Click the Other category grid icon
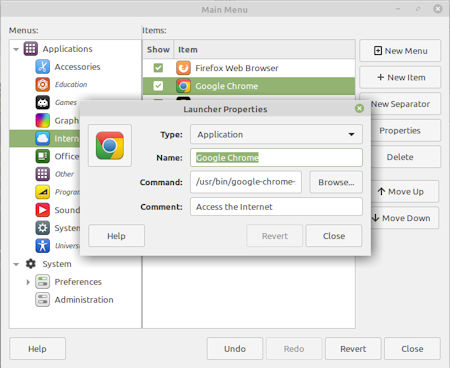Viewport: 450px width, 368px height. pyautogui.click(x=43, y=174)
